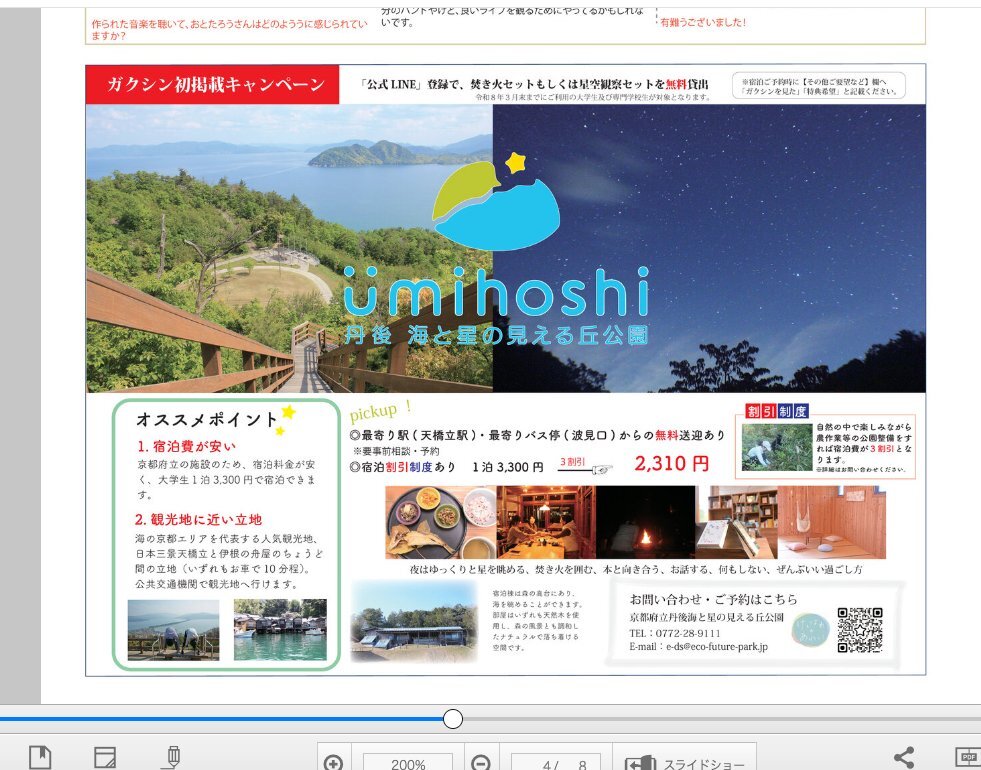Click the オススメポイント title
The height and width of the screenshot is (770, 981).
tap(206, 419)
